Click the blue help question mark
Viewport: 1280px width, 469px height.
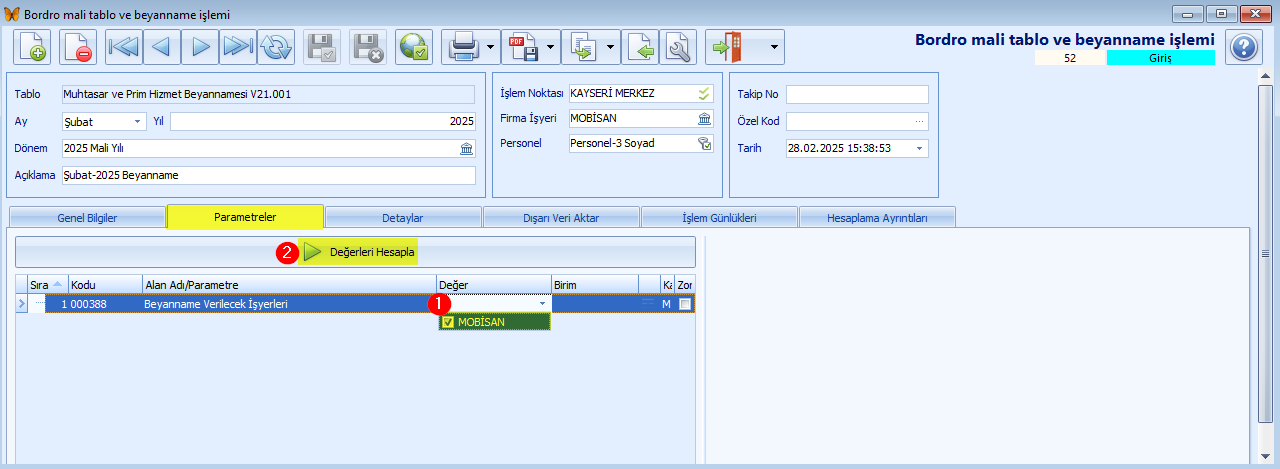(x=1243, y=47)
